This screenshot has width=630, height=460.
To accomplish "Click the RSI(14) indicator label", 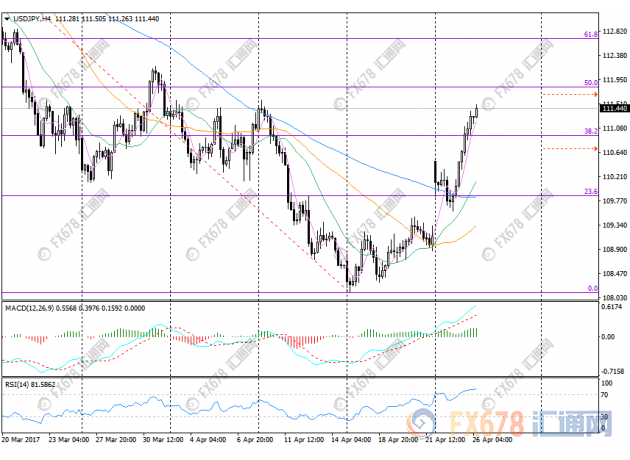I will point(18,383).
